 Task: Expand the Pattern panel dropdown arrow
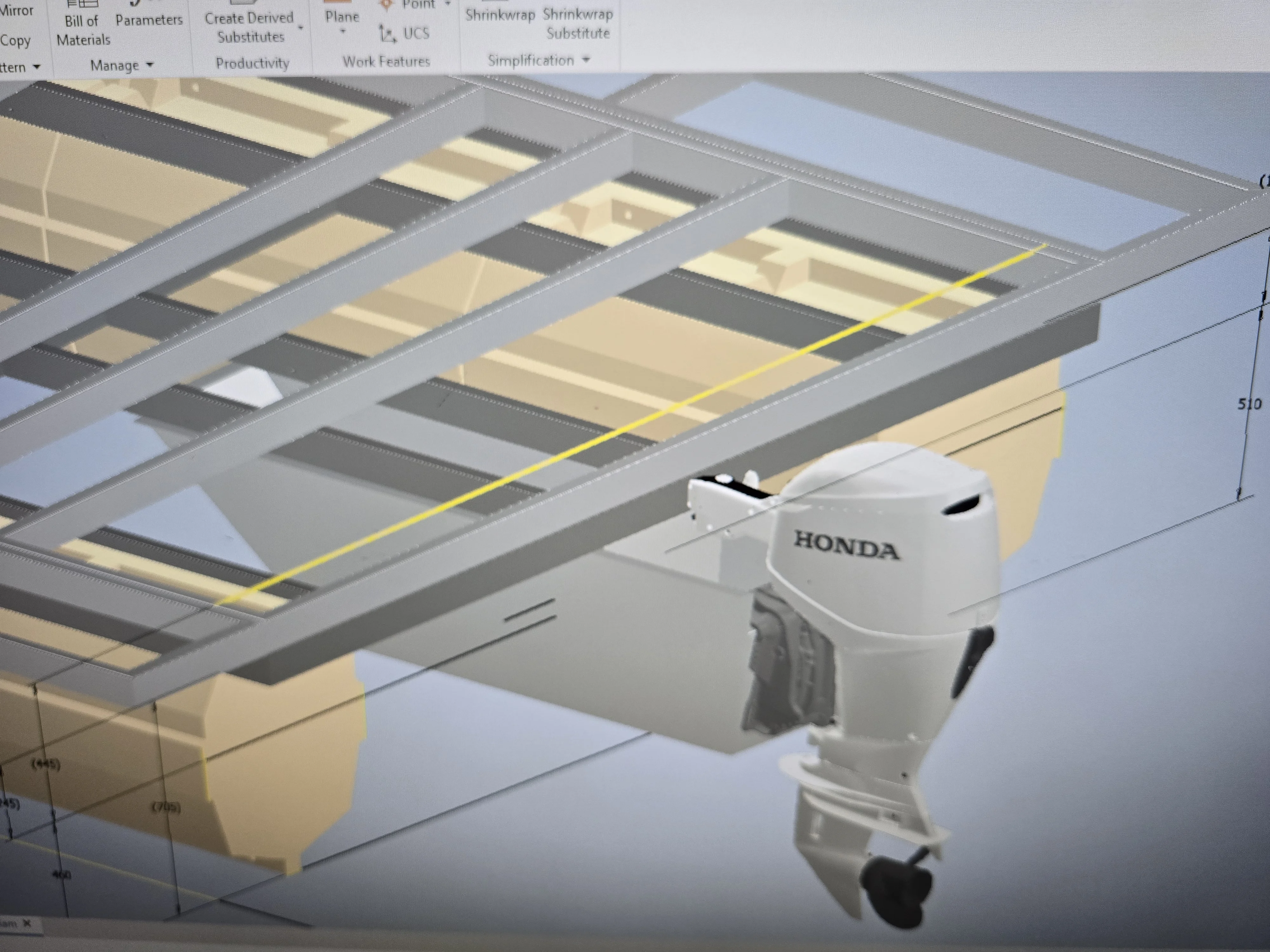[37, 67]
